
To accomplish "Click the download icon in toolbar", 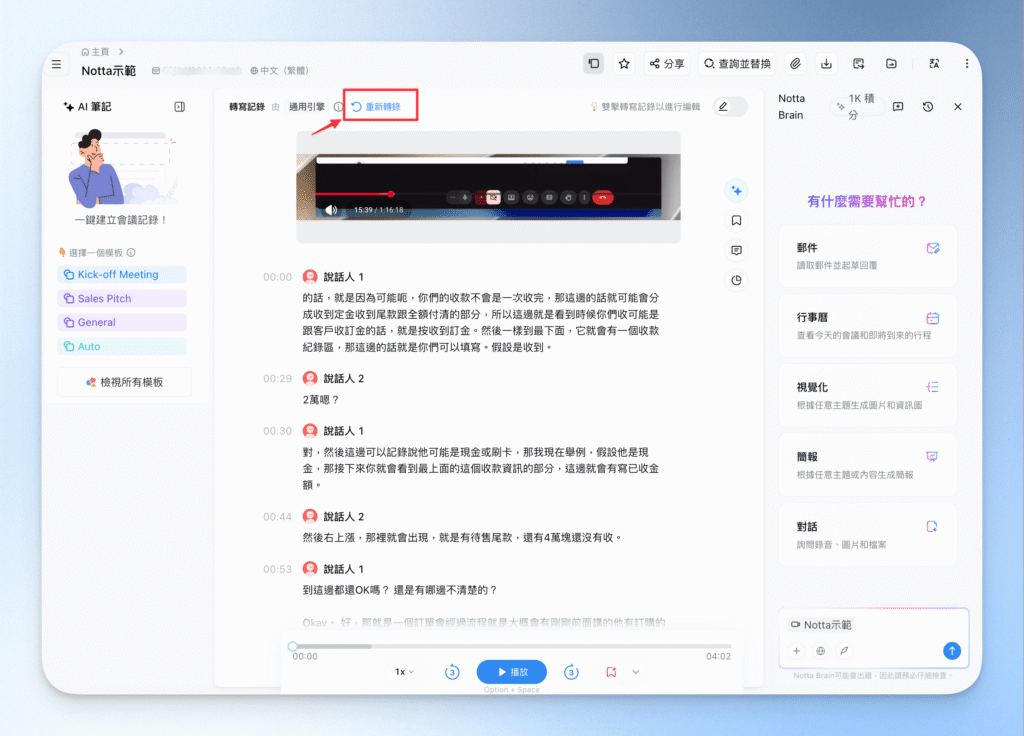I will click(826, 63).
